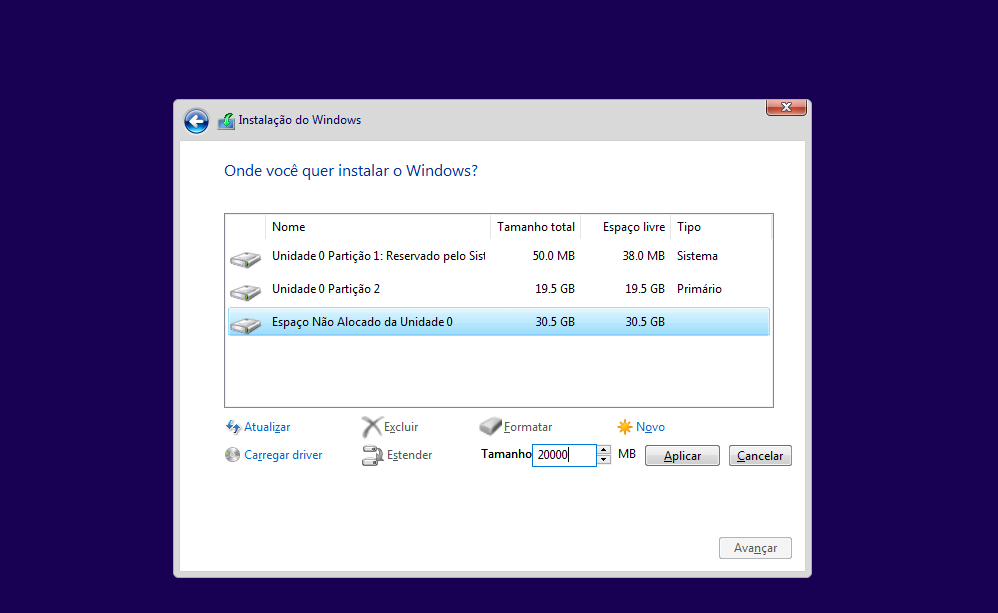Screen dimensions: 998x613
Task: Choose Excluir to delete partition
Action: [401, 427]
